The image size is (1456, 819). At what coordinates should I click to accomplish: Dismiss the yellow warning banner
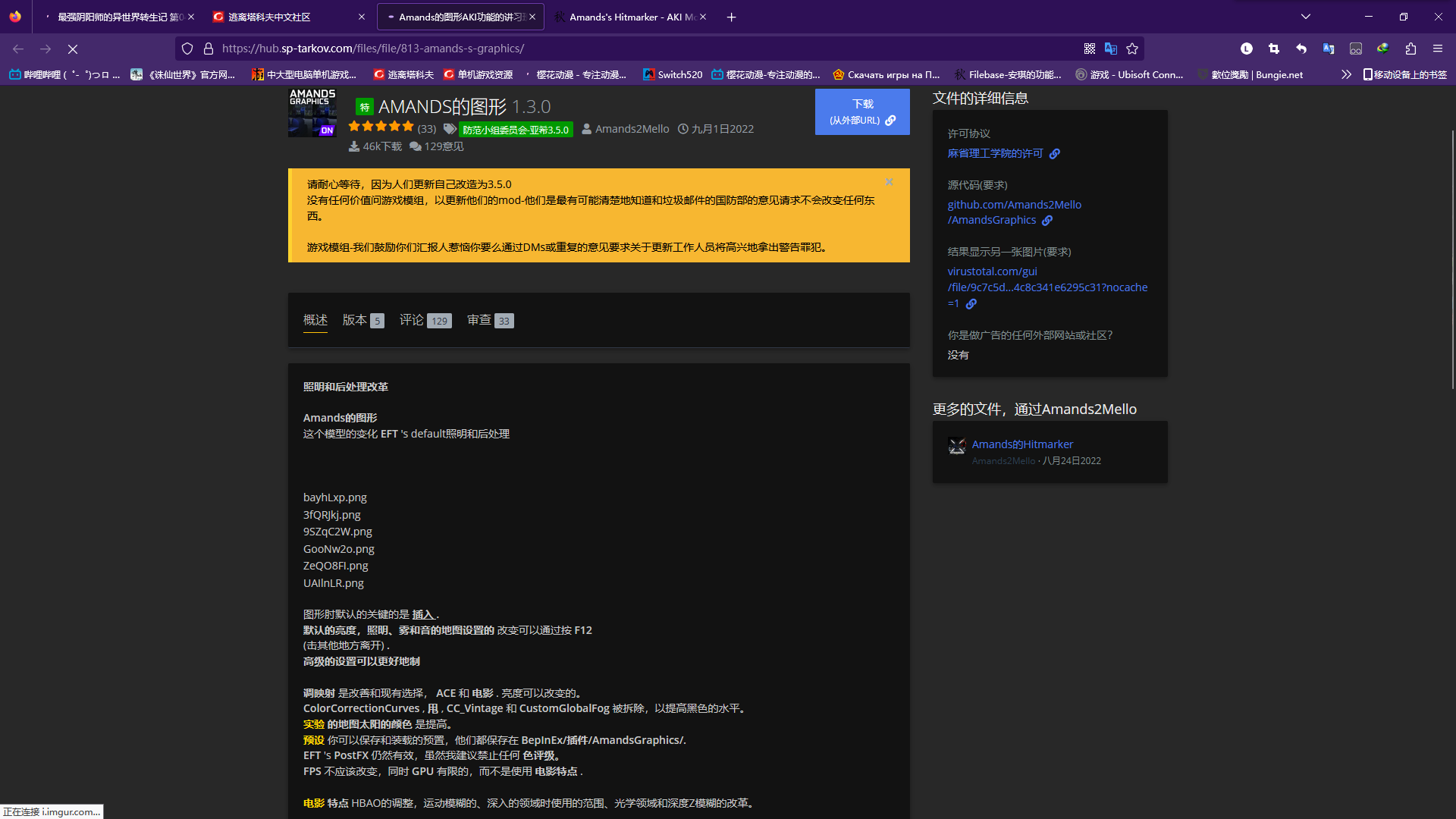click(x=889, y=182)
